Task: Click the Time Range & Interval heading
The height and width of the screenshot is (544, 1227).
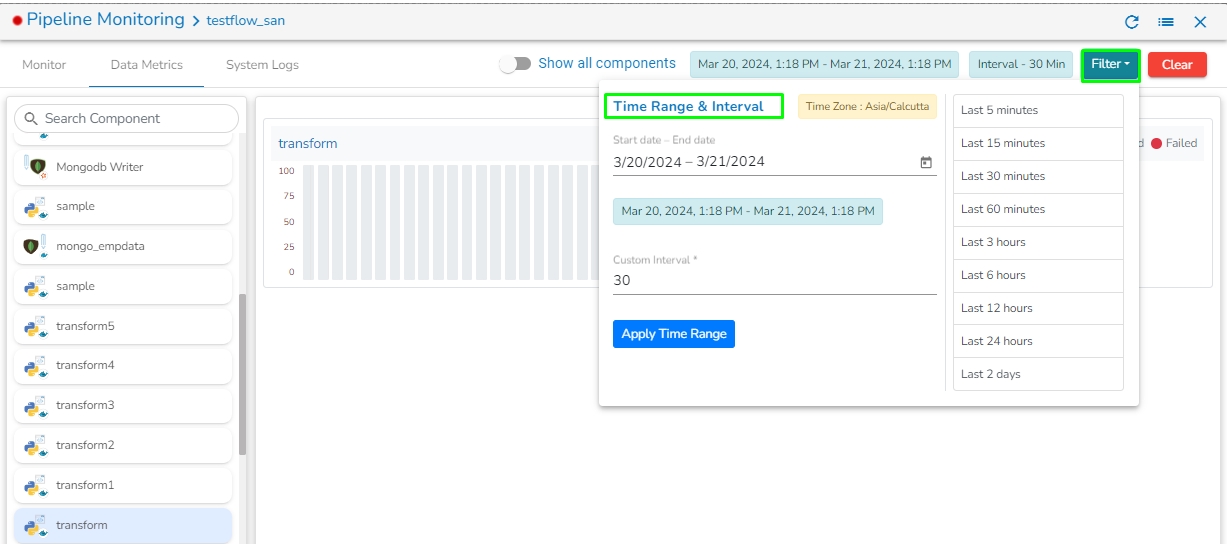Action: [688, 106]
